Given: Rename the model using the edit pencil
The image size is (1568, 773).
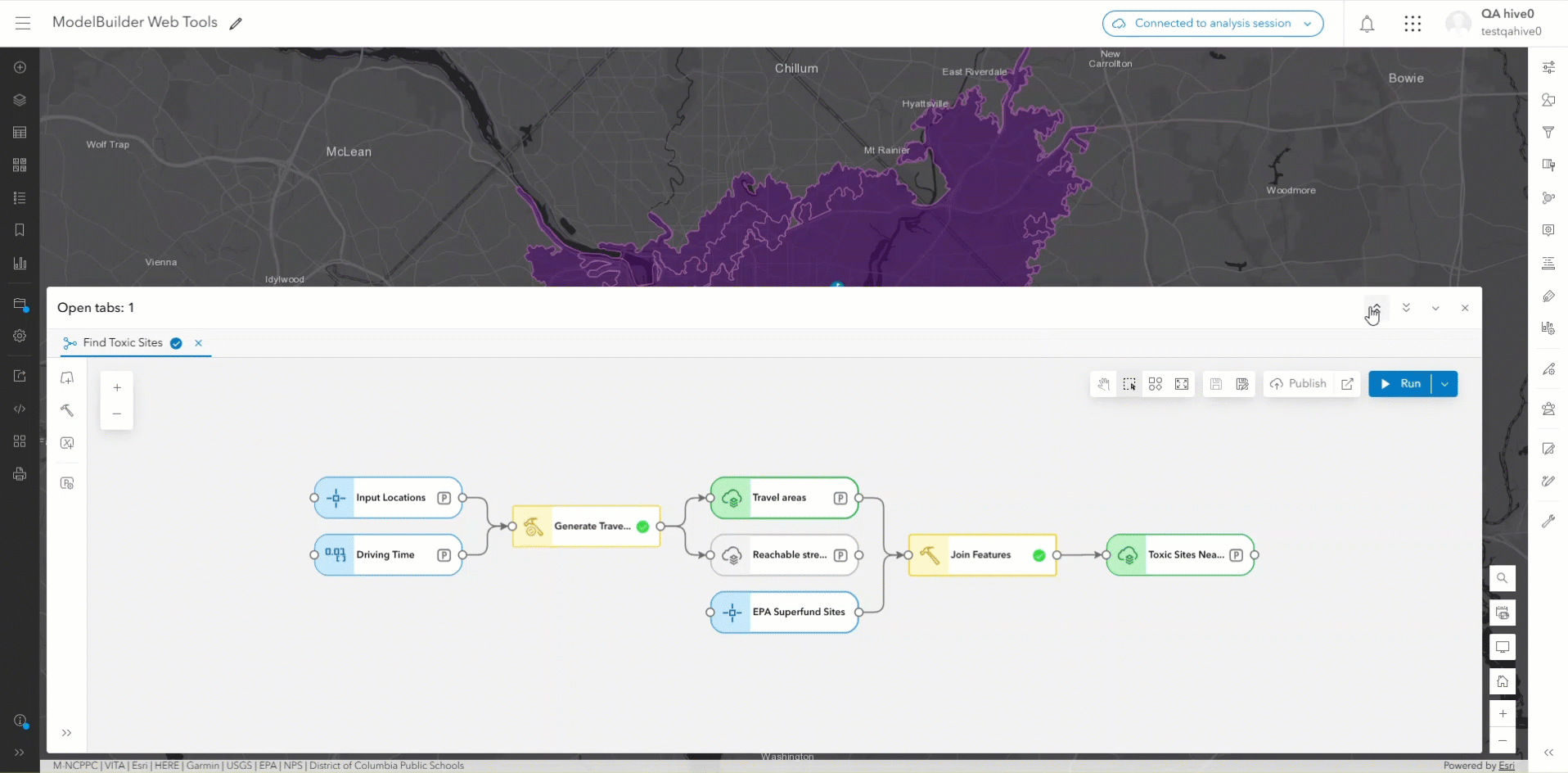Looking at the screenshot, I should pos(236,23).
